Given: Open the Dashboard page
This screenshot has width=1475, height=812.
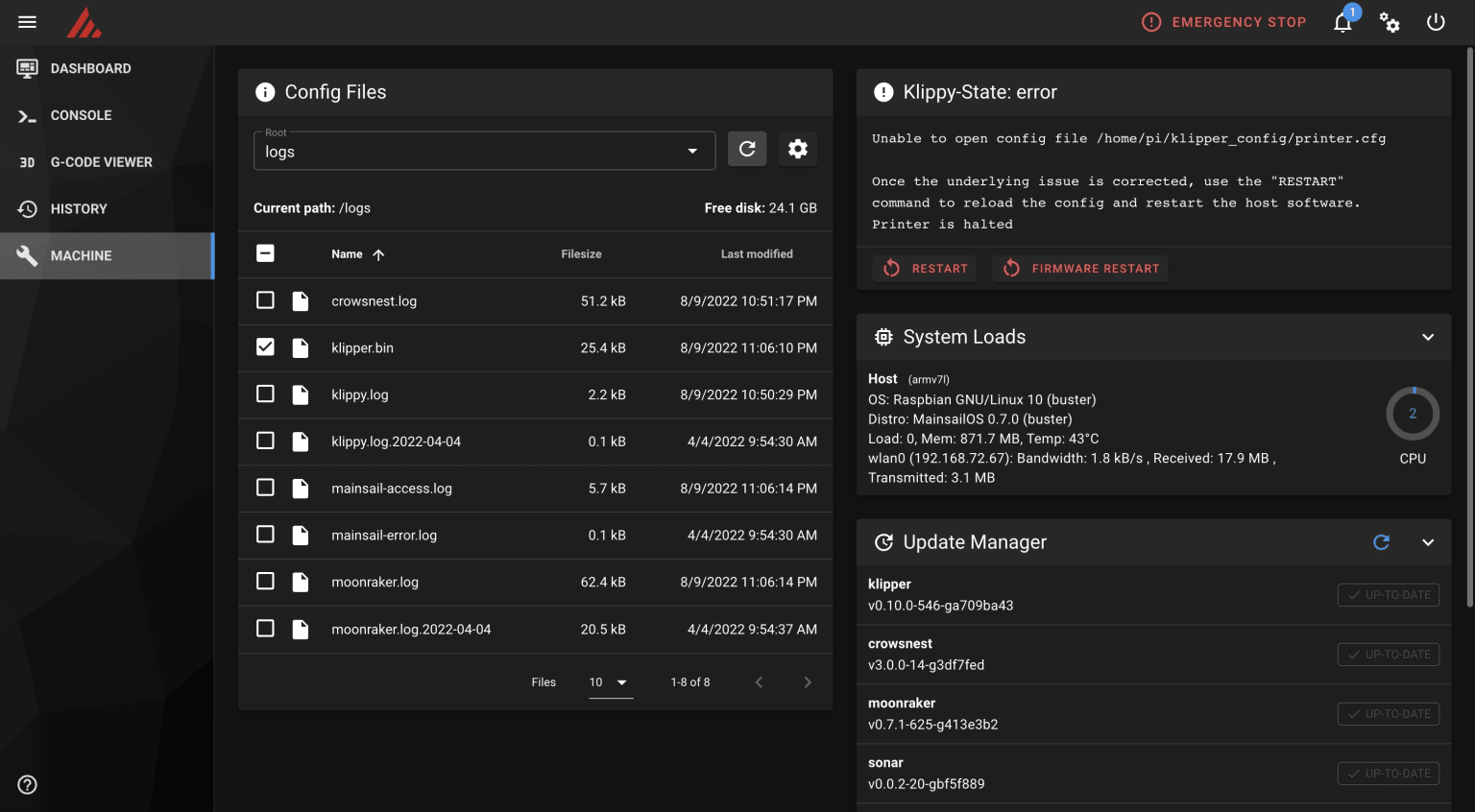Looking at the screenshot, I should click(107, 69).
